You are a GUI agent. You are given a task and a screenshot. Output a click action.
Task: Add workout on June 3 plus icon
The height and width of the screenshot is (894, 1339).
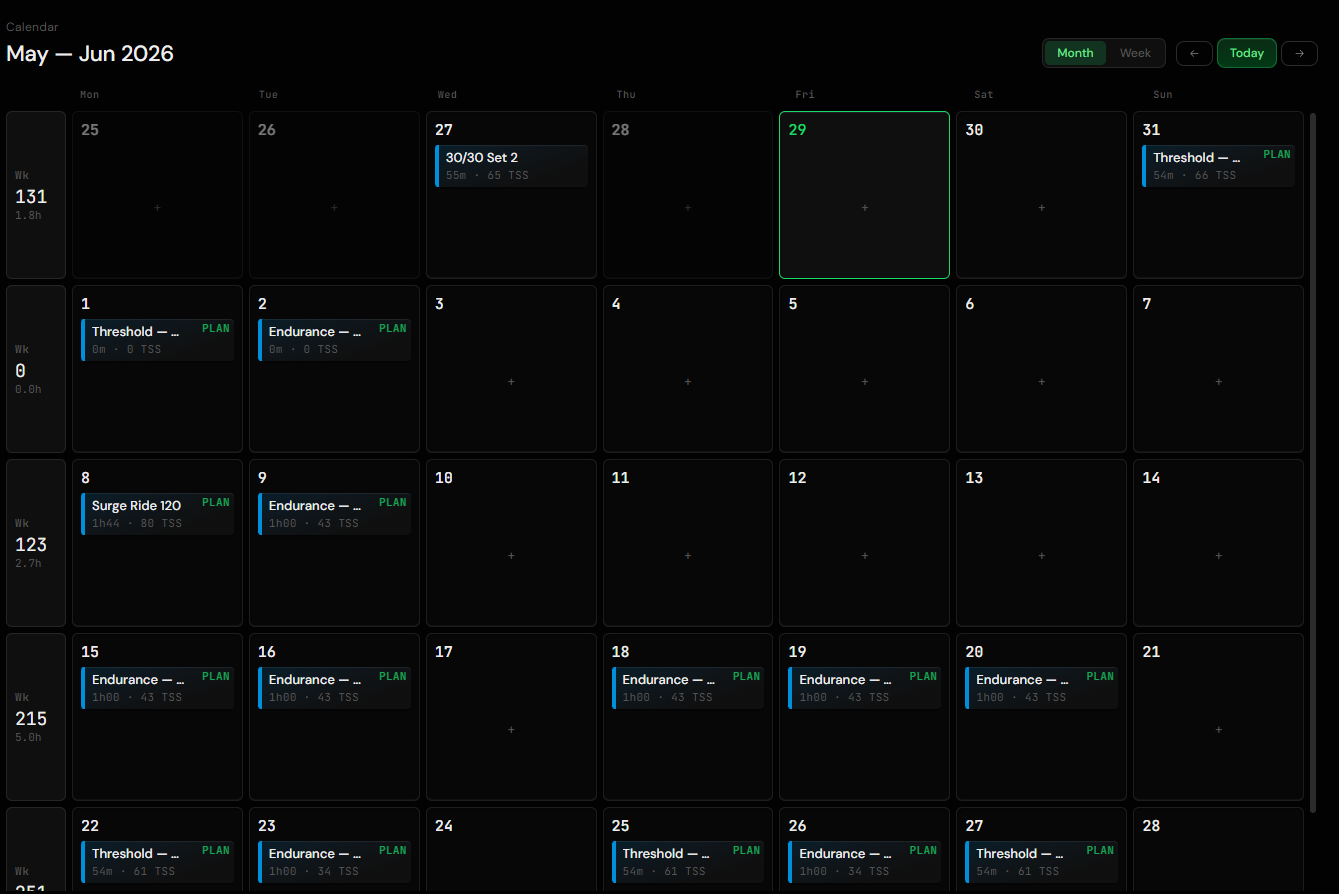[x=511, y=382]
